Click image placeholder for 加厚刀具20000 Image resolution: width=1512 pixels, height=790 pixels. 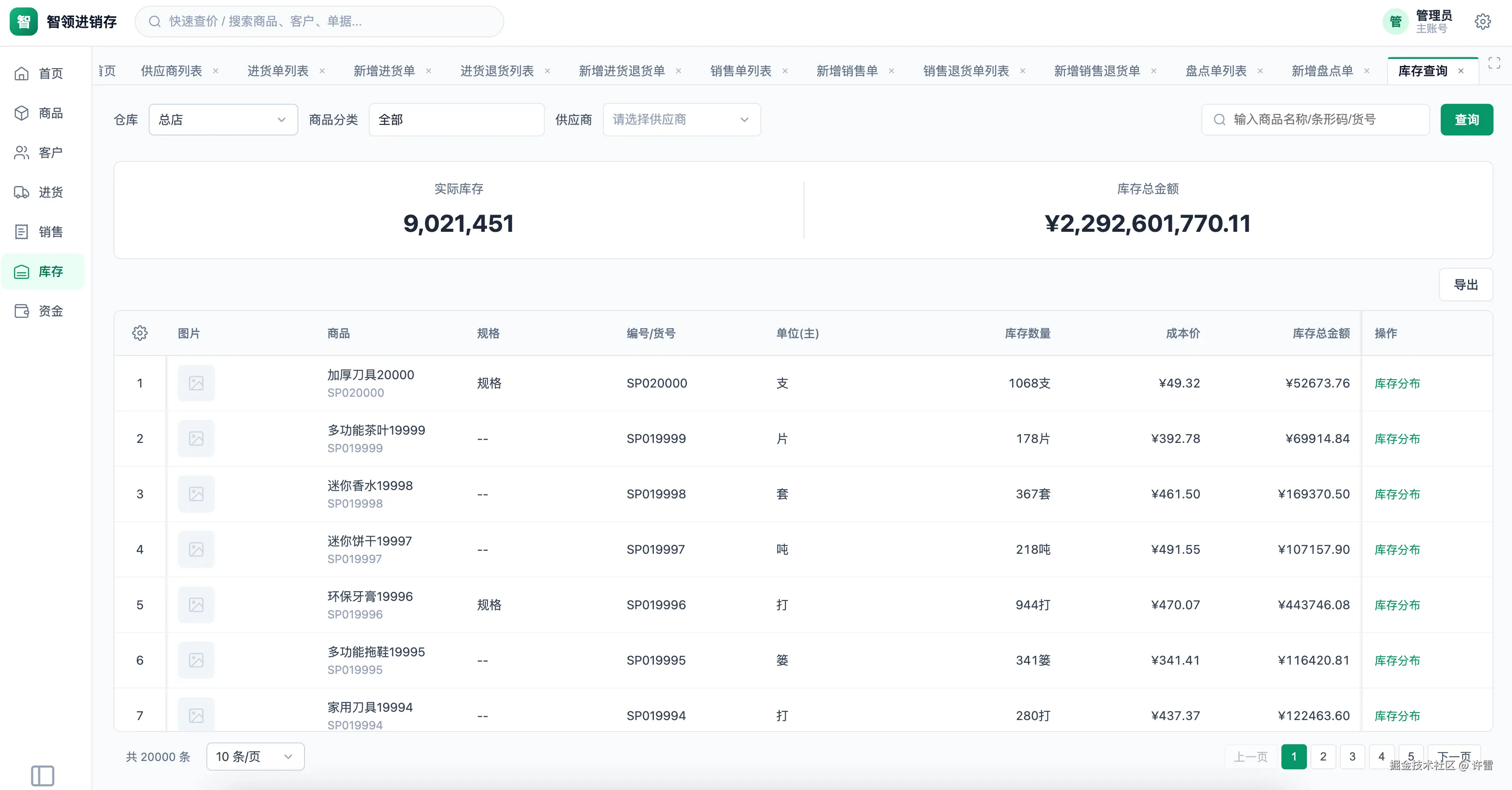coord(196,383)
